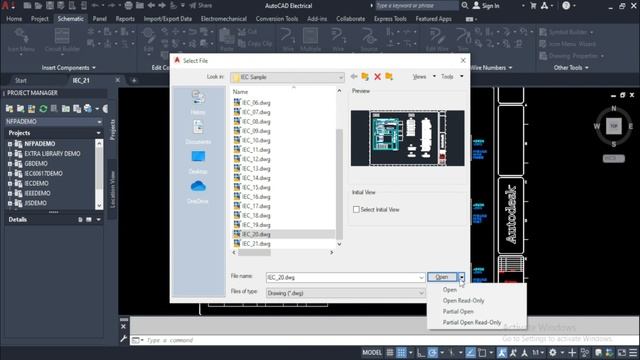This screenshot has height=360, width=640.
Task: Toggle ortho mode icon in status bar
Action: coord(421,353)
